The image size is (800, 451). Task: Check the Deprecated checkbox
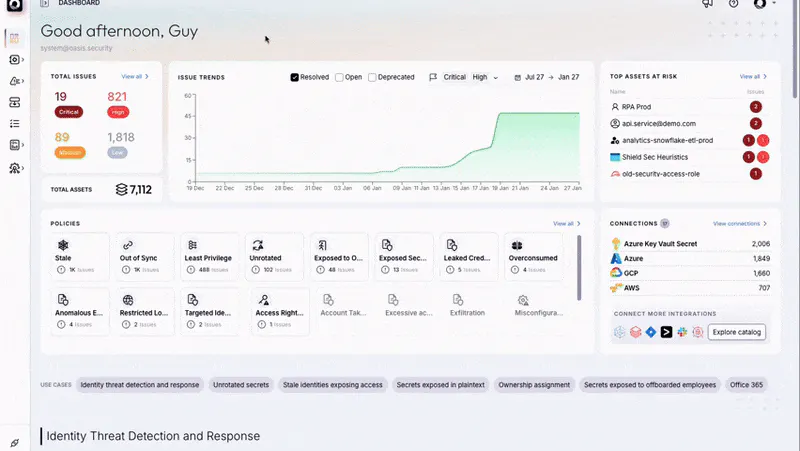[x=373, y=77]
